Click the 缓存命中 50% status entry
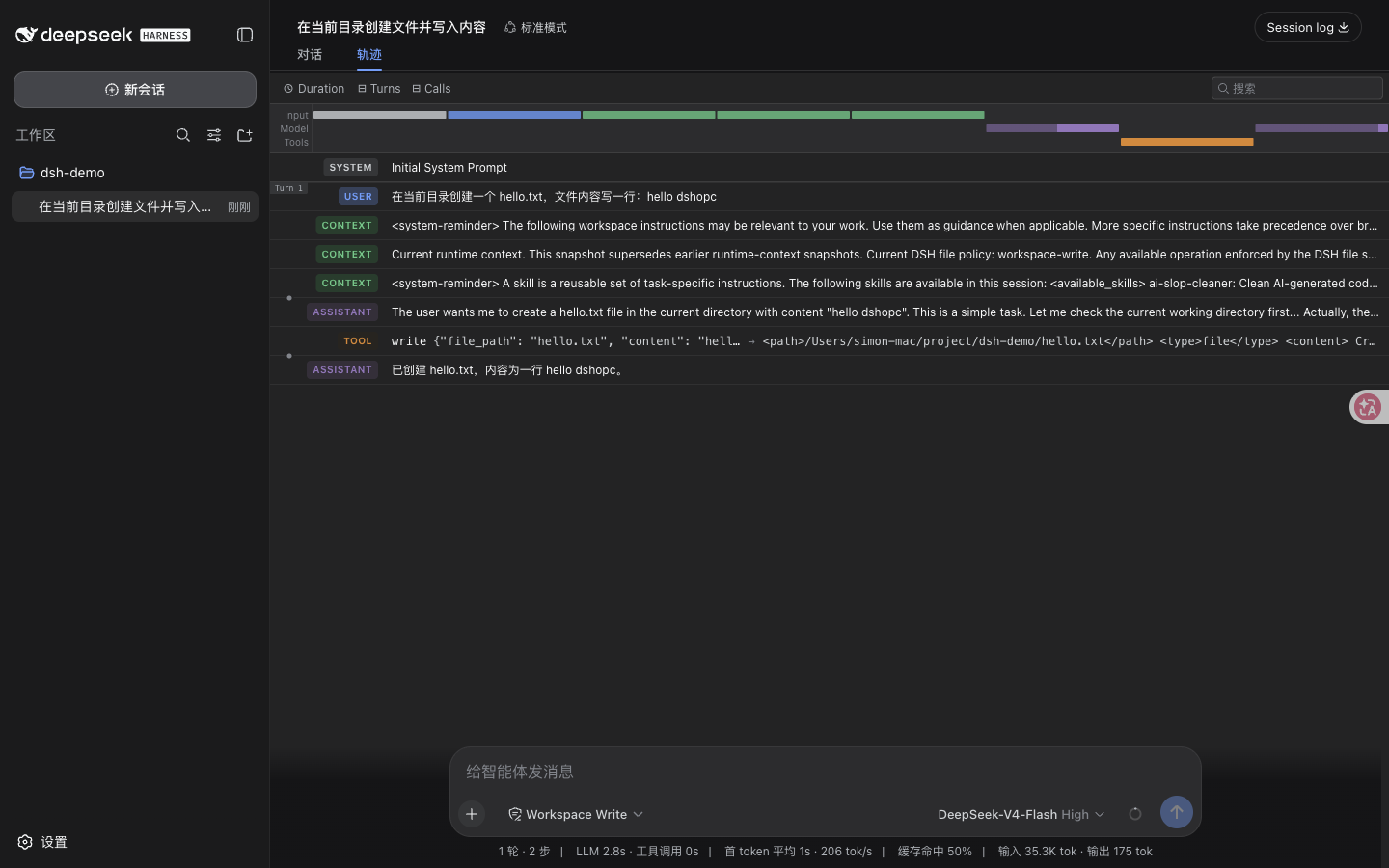The width and height of the screenshot is (1389, 868). click(935, 852)
